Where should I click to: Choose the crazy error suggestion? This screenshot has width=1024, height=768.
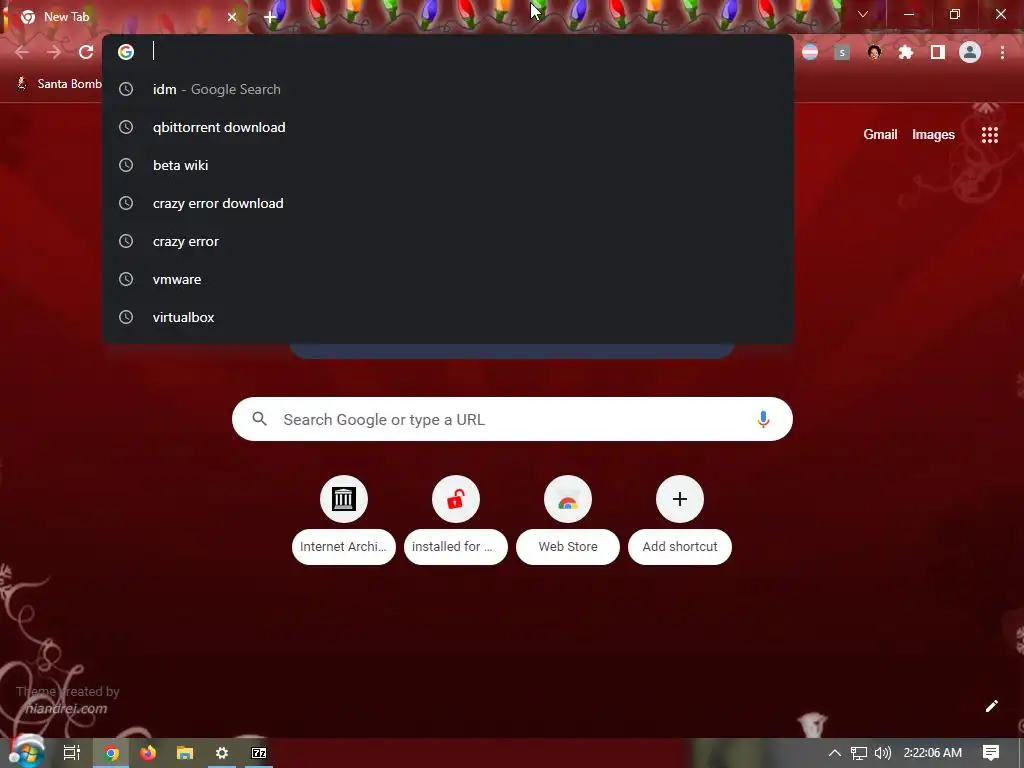[448, 241]
